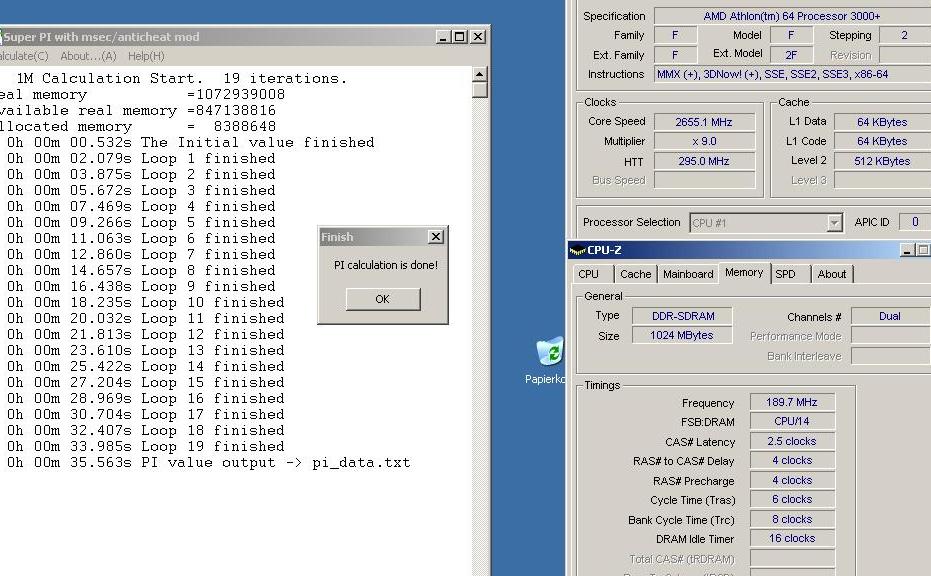Open the Help(H) menu in Super PI
Image resolution: width=931 pixels, height=576 pixels.
[x=146, y=56]
